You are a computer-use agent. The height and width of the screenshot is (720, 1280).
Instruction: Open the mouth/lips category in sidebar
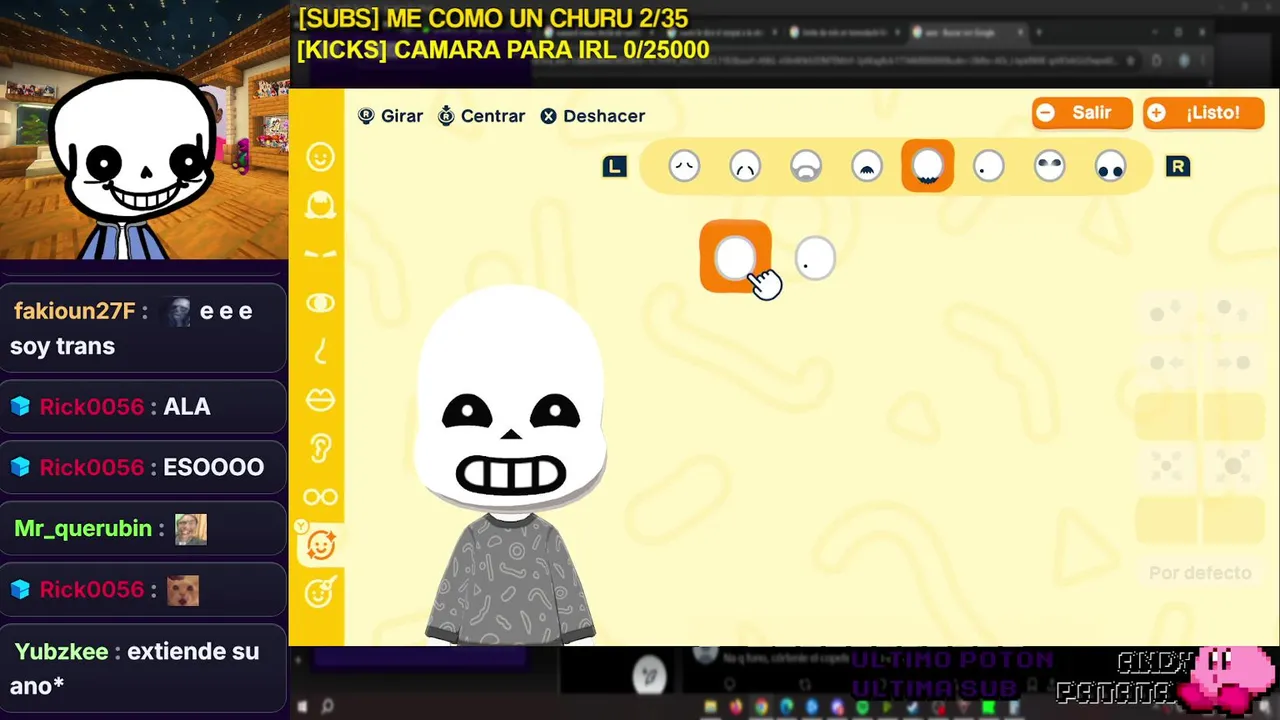[320, 400]
